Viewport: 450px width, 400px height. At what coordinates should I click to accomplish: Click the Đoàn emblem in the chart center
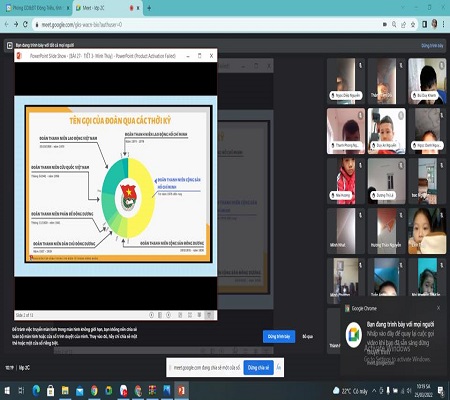pyautogui.click(x=128, y=198)
